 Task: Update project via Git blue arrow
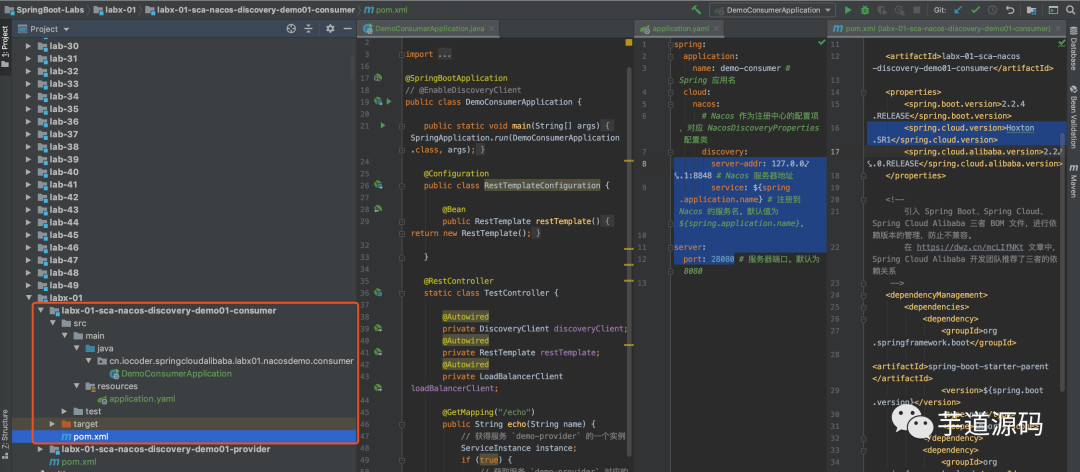click(x=958, y=10)
